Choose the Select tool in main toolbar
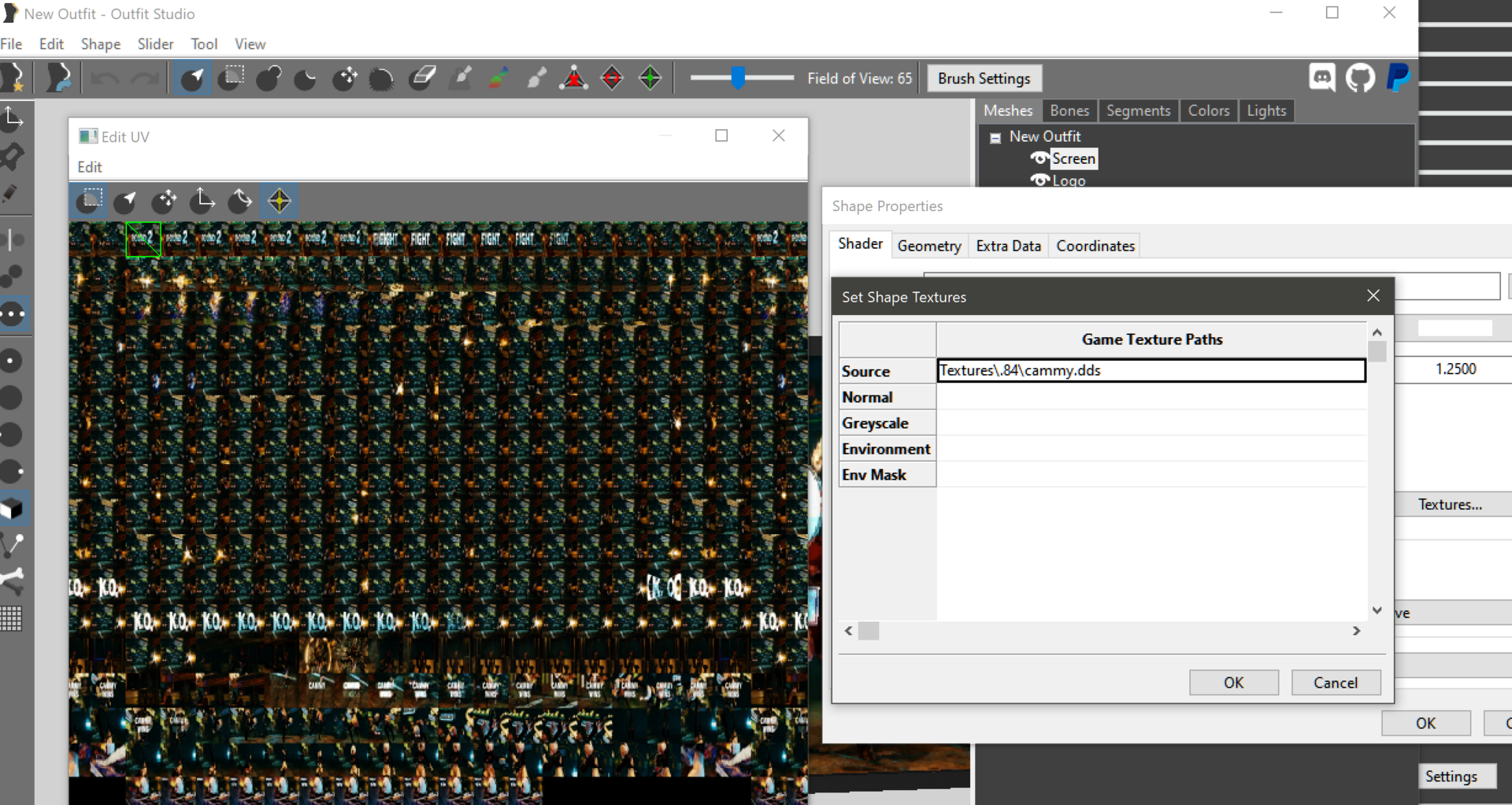 click(192, 78)
